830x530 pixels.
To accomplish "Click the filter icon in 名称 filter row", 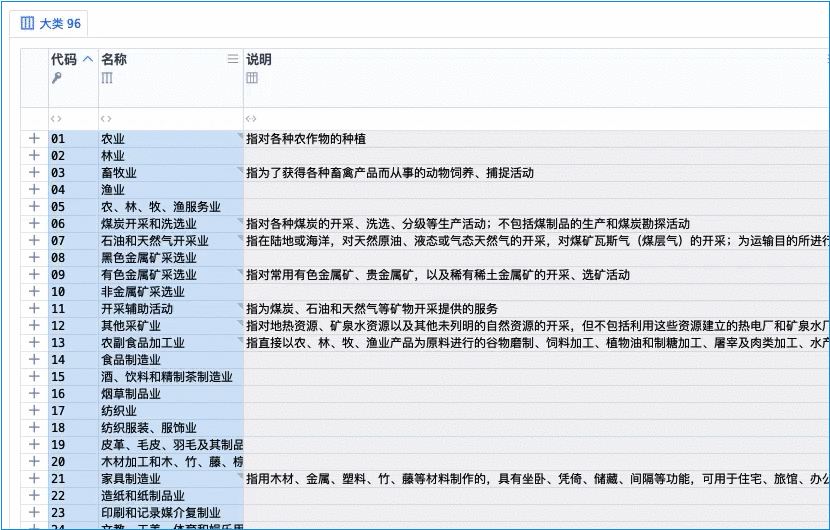I will 106,119.
